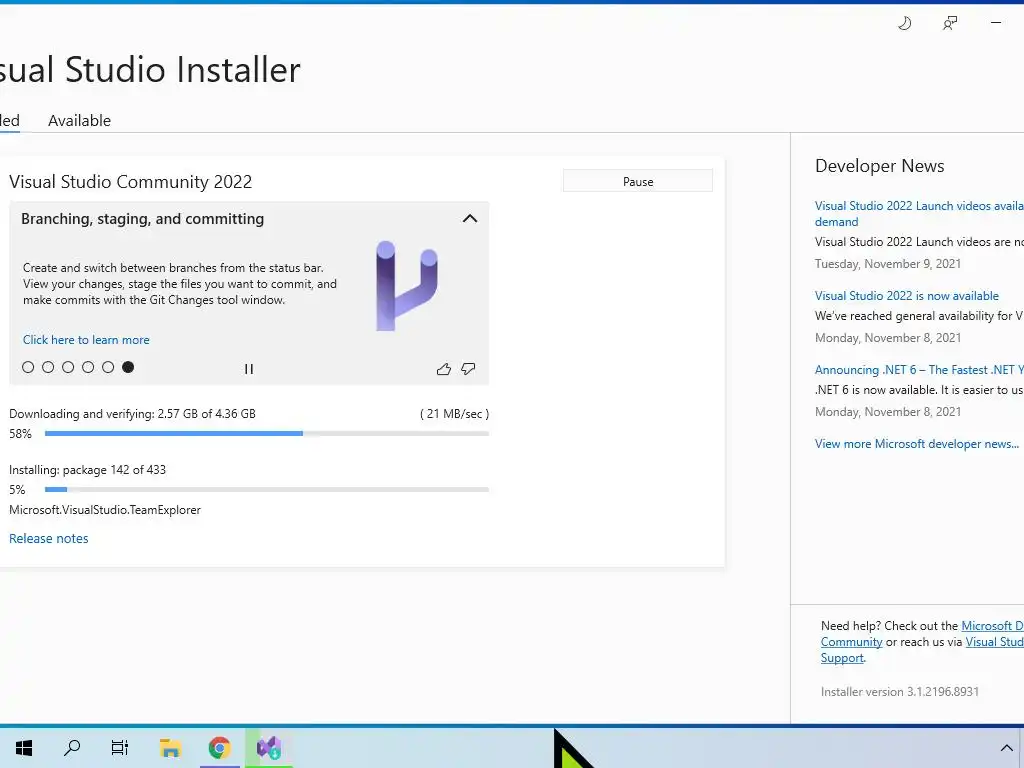1024x768 pixels.
Task: Click the thumbs up icon
Action: 443,369
